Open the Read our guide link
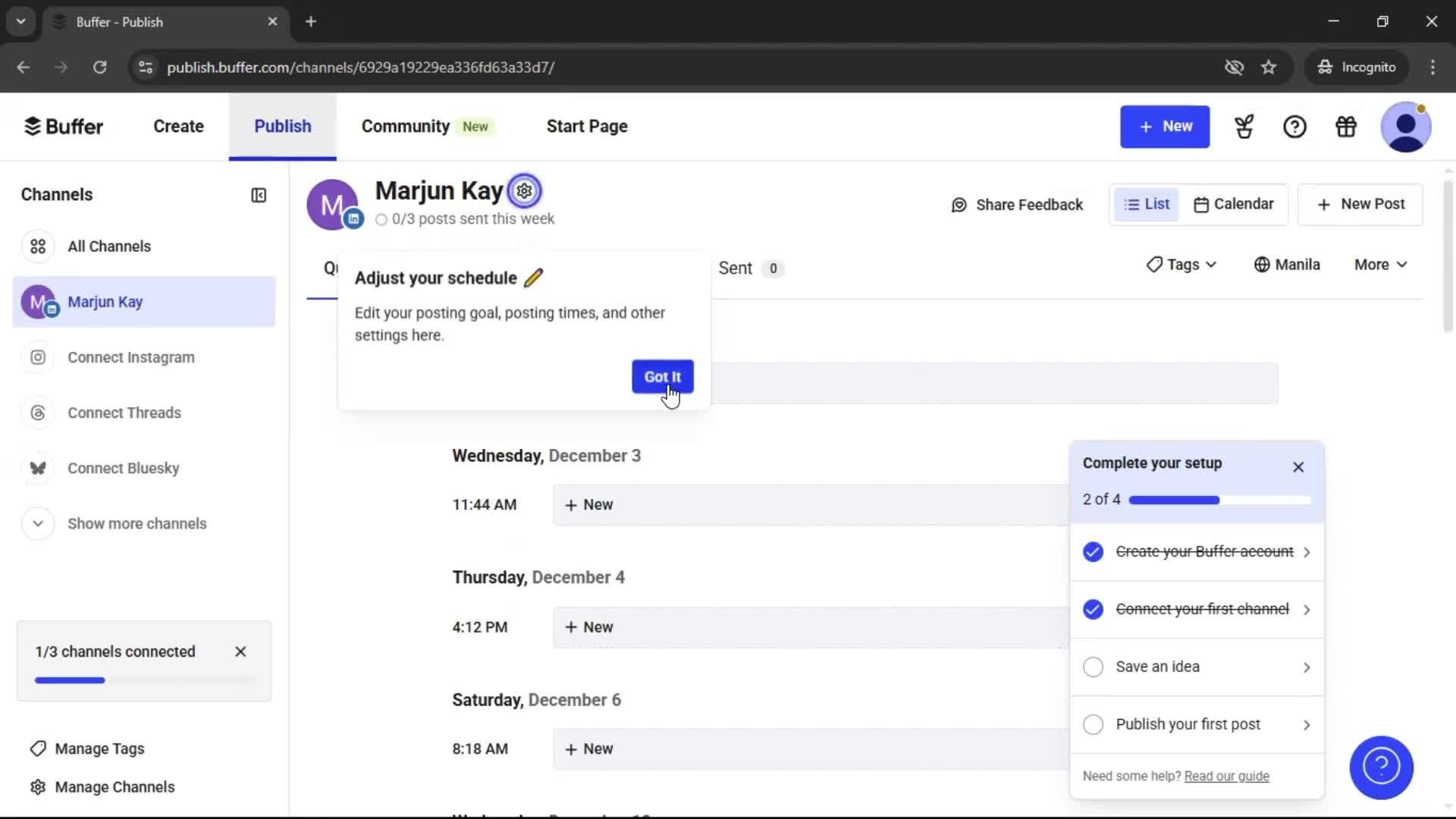This screenshot has width=1456, height=819. click(x=1227, y=776)
